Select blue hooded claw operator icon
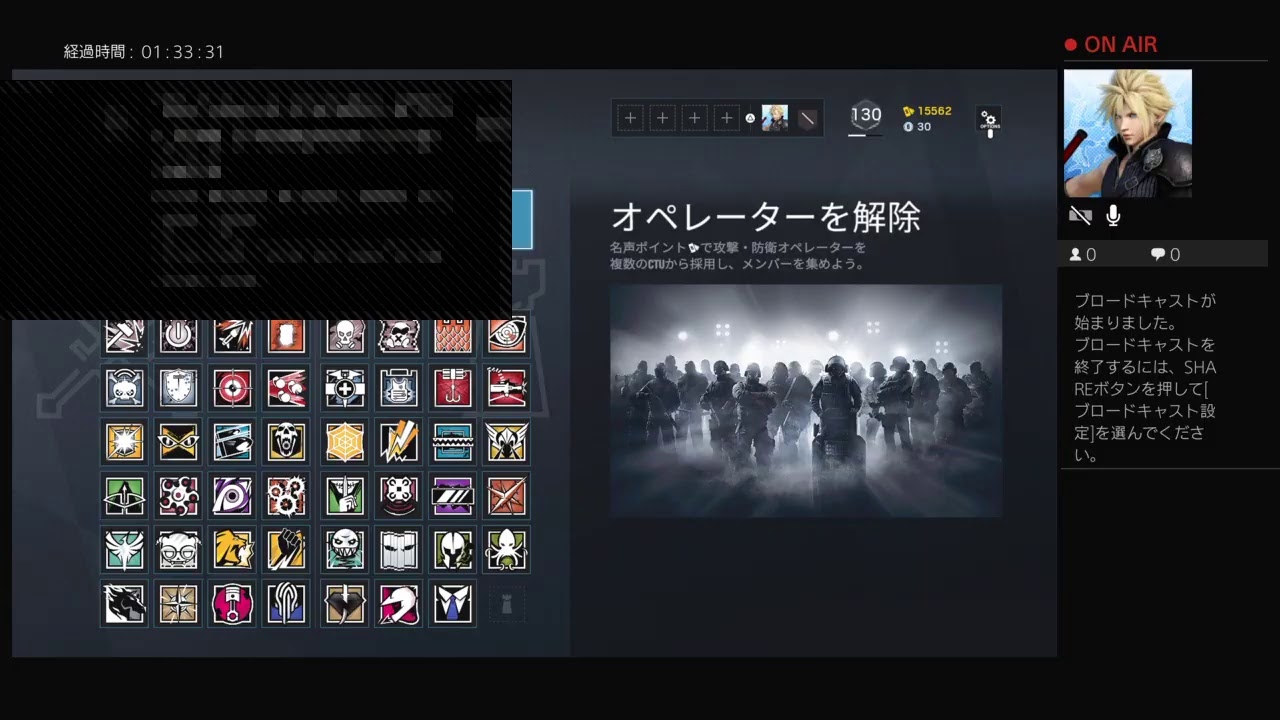 [x=286, y=604]
